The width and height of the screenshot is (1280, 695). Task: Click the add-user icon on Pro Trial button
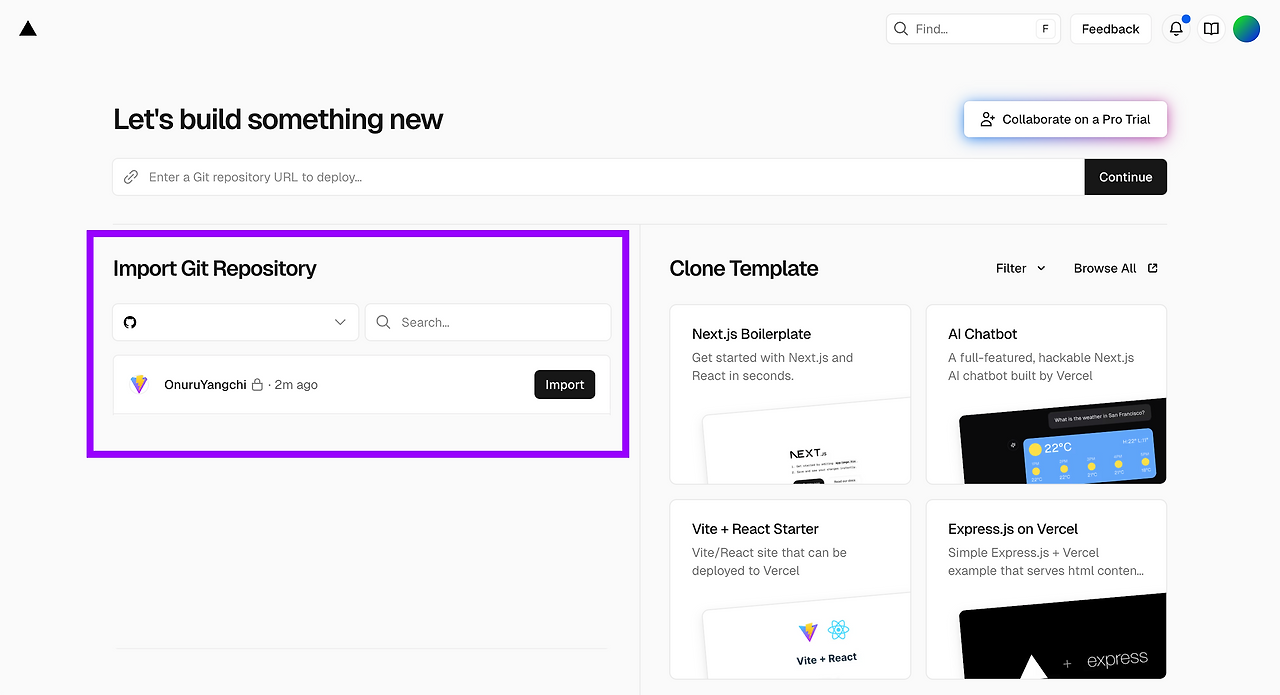pyautogui.click(x=987, y=119)
